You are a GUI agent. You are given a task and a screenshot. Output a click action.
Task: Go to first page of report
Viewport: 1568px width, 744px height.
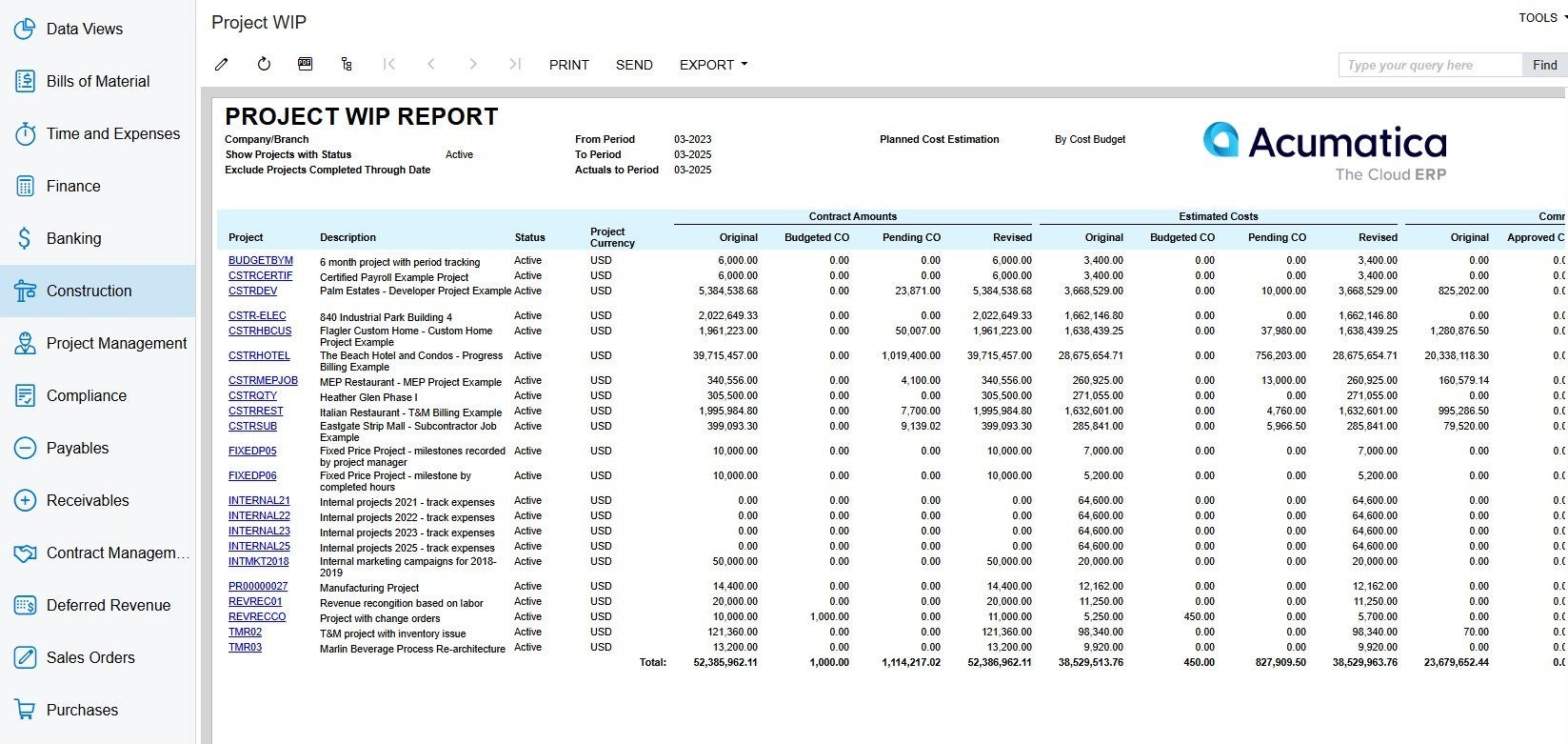(x=388, y=65)
